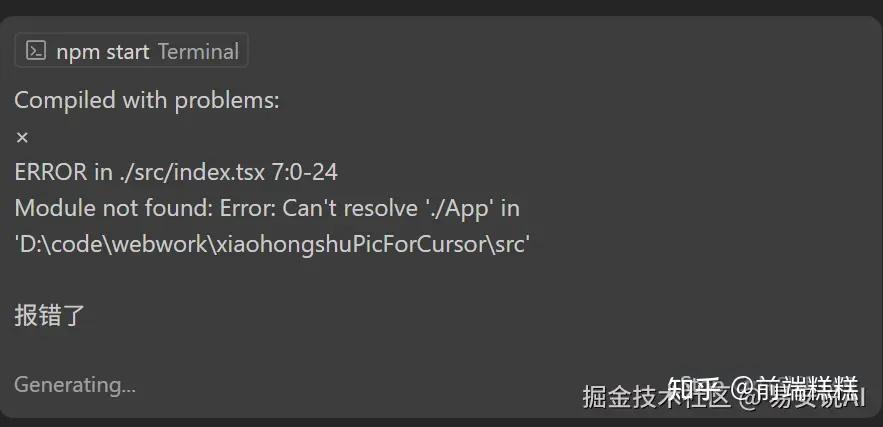Click the 报错了 message text
This screenshot has width=883, height=427.
click(x=50, y=315)
